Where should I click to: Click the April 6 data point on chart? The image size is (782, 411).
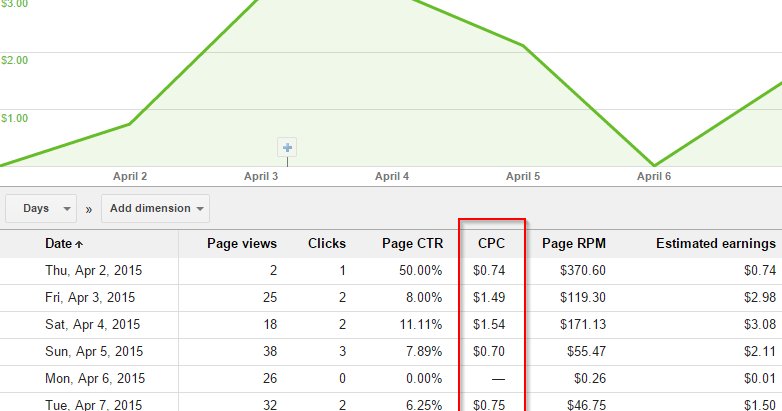[x=654, y=165]
